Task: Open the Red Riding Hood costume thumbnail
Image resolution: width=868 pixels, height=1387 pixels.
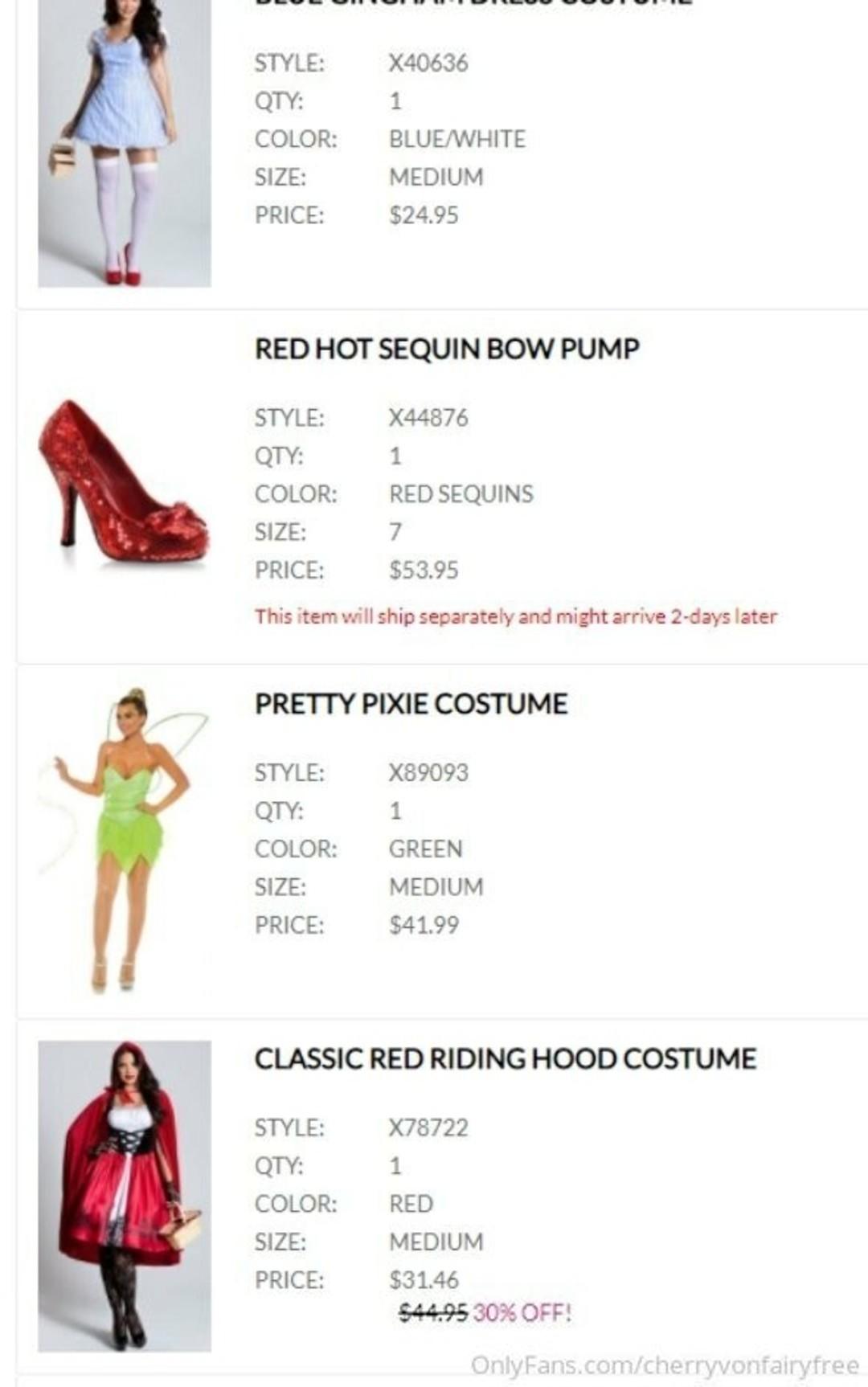Action: coord(125,1196)
